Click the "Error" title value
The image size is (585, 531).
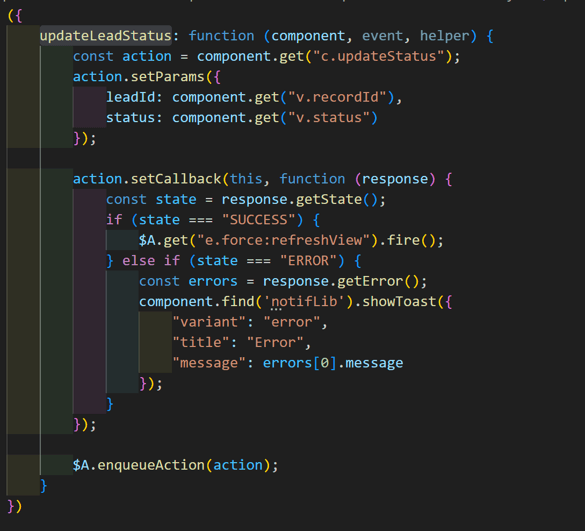(x=275, y=343)
